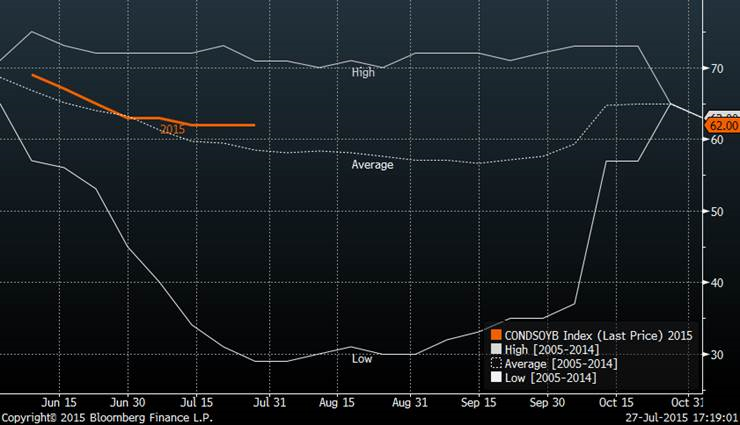Image resolution: width=740 pixels, height=425 pixels.
Task: Click the Aug 31 date on the x-axis
Action: (x=412, y=403)
